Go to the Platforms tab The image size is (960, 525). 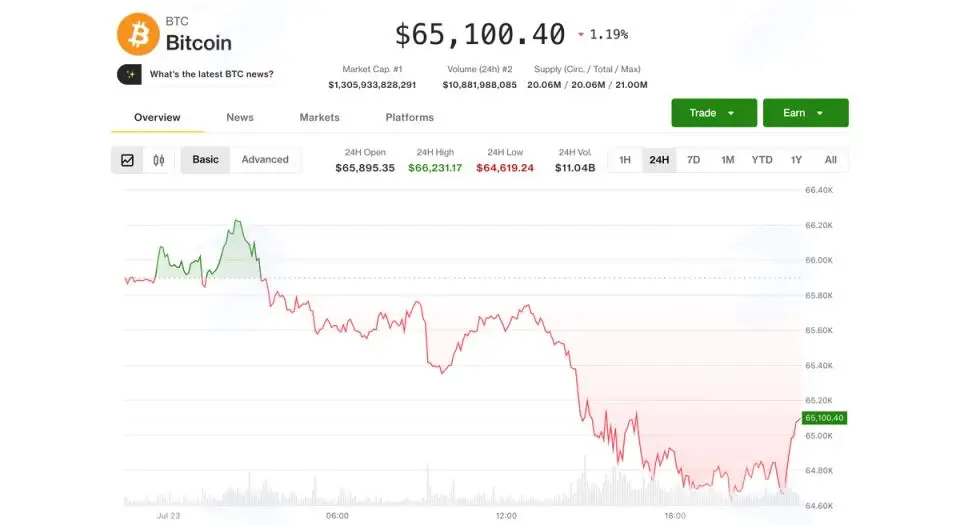click(410, 117)
